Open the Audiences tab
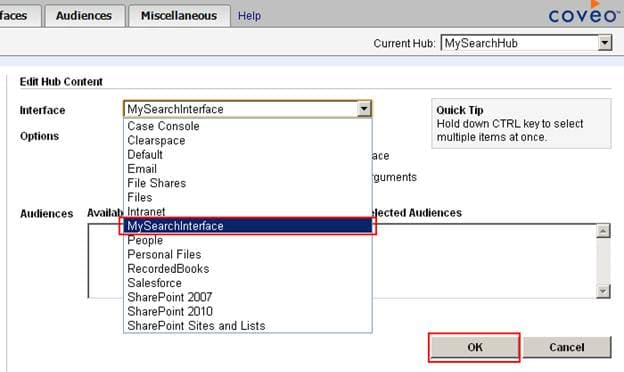This screenshot has height=372, width=624. pos(84,16)
